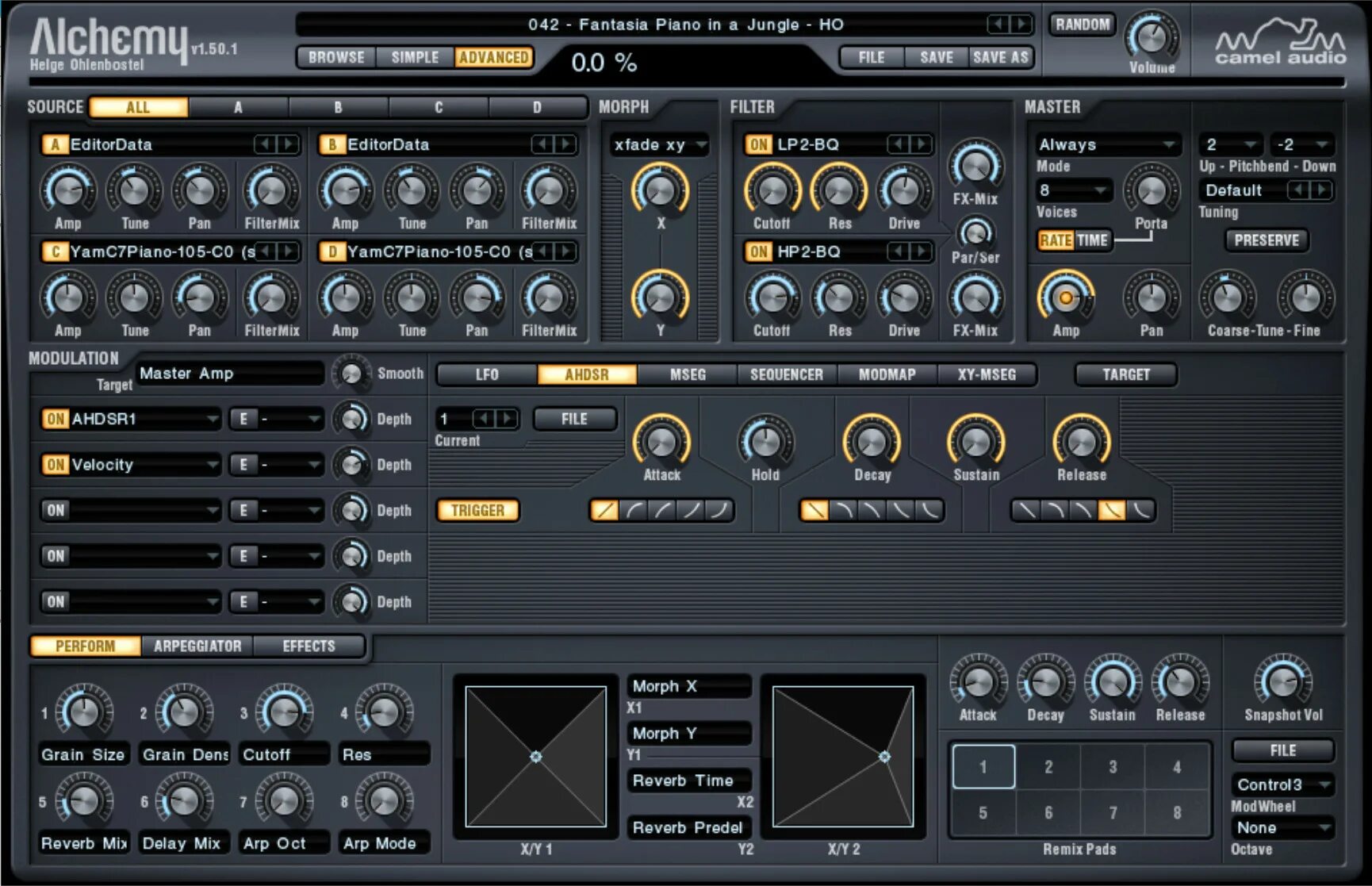Select the linear attack curve shape icon
This screenshot has width=1372, height=886.
tap(605, 510)
